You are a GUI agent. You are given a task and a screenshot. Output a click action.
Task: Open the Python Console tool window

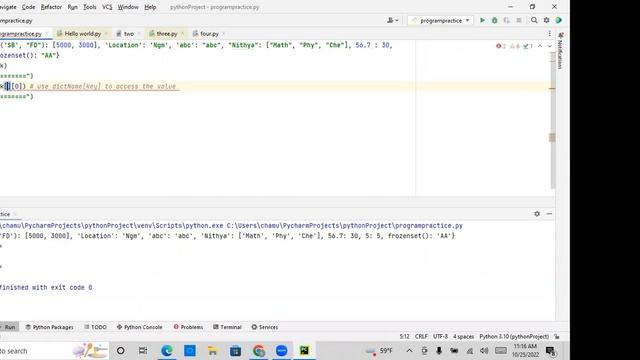click(x=140, y=327)
